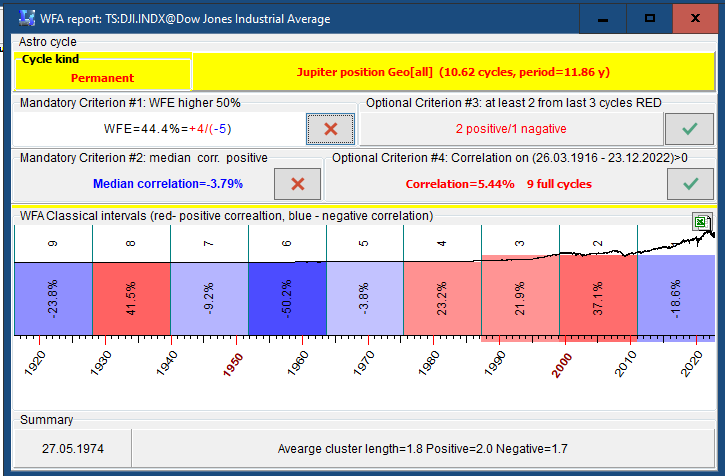Viewport: 725px width, 476px height.
Task: Select interval 8 red block with 41.5%
Action: coord(131,299)
